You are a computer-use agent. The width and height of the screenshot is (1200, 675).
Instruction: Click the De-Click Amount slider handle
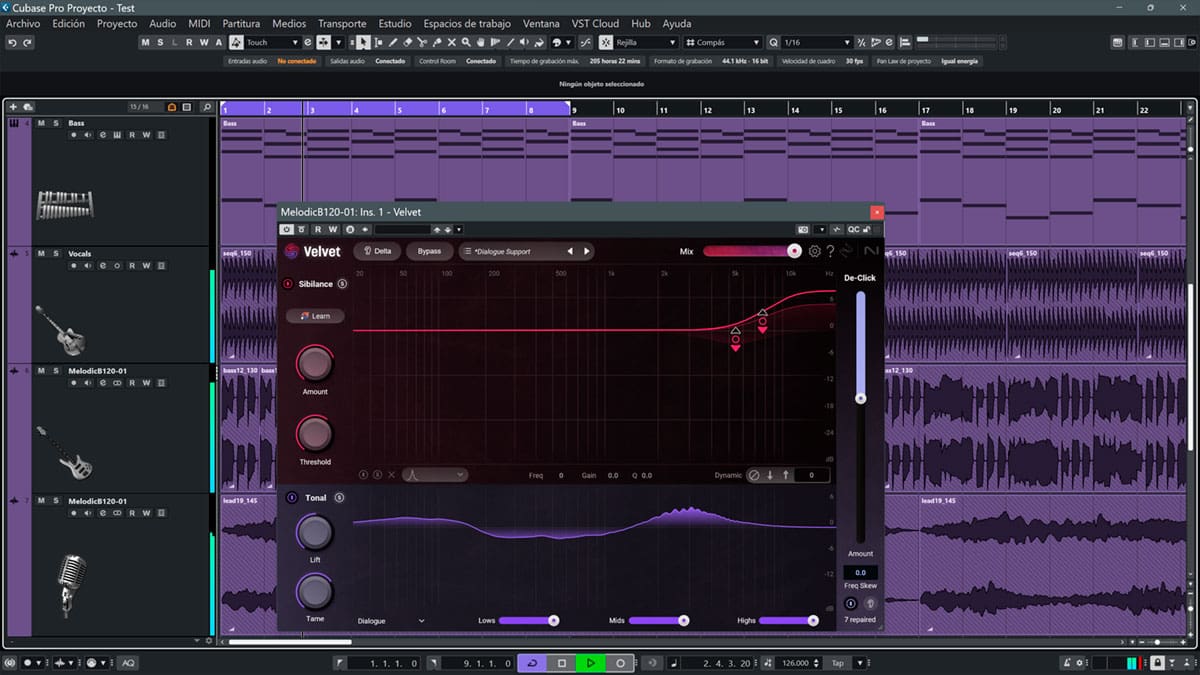[859, 398]
